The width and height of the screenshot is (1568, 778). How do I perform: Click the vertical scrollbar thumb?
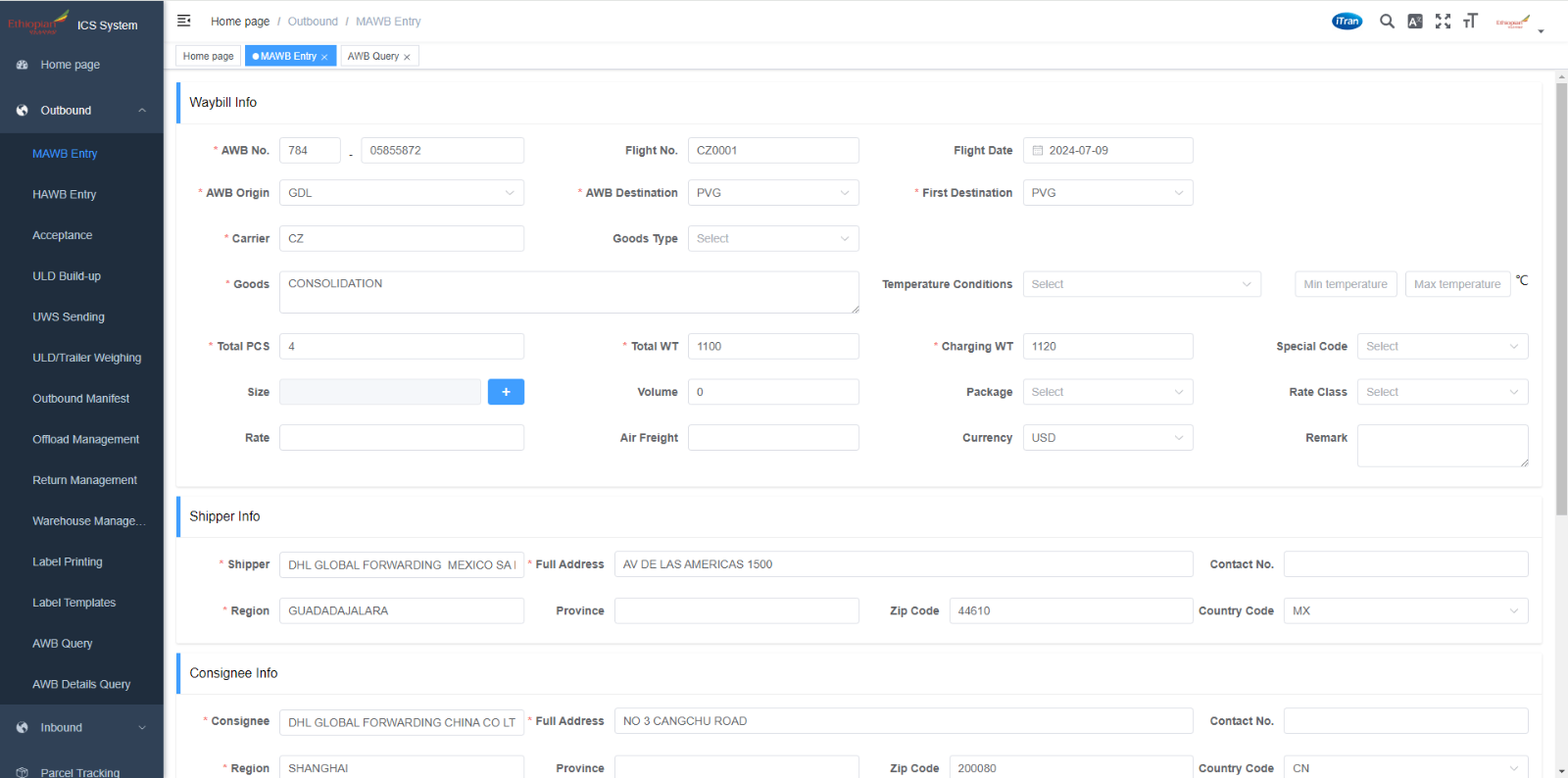(x=1561, y=299)
